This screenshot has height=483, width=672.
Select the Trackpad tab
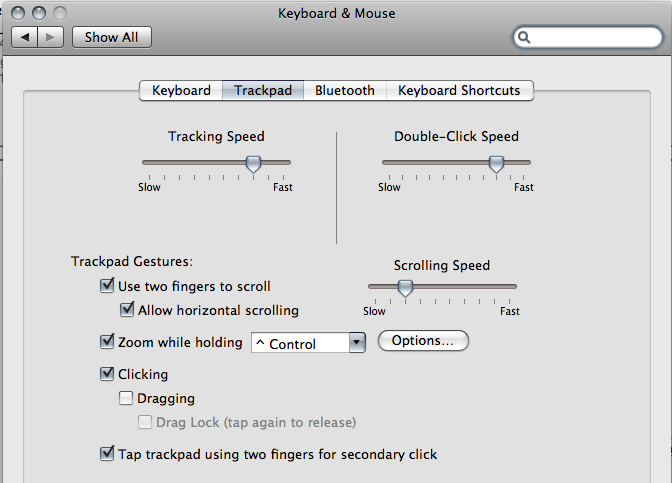coord(263,90)
